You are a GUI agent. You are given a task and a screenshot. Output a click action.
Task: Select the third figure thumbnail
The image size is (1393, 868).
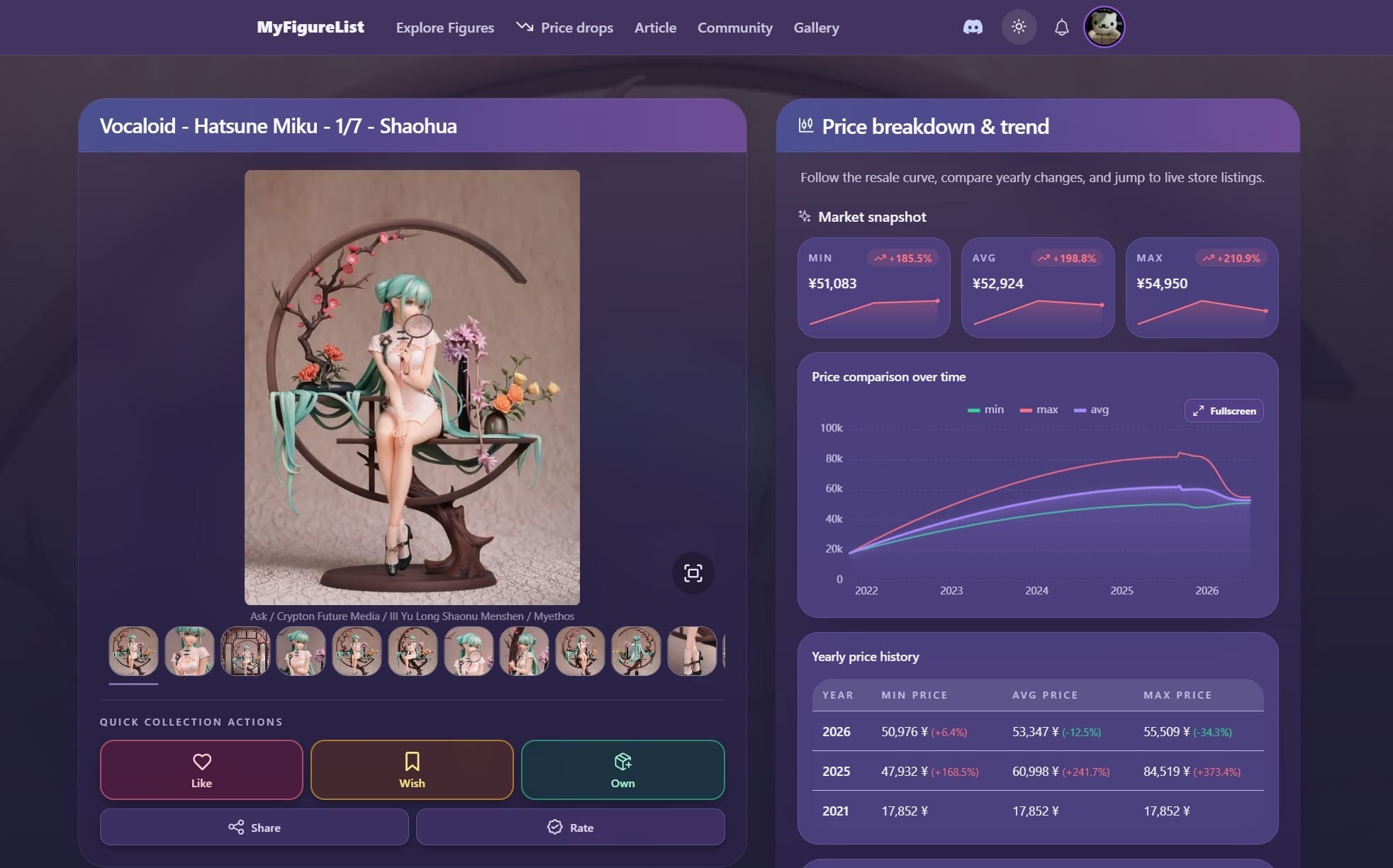pos(245,650)
